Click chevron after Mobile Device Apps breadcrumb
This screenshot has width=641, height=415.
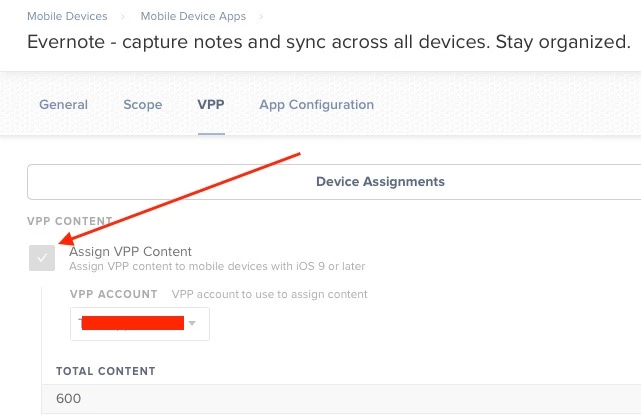[x=259, y=17]
